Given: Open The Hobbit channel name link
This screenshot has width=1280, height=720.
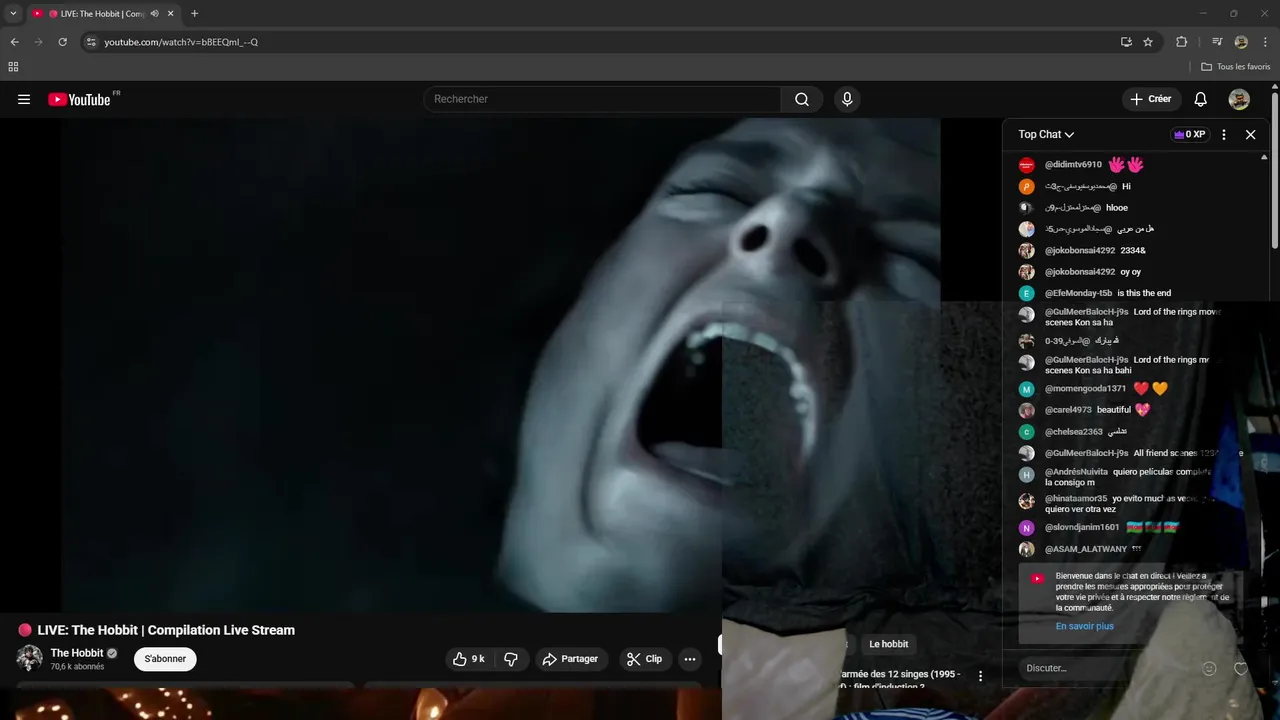Looking at the screenshot, I should point(77,653).
